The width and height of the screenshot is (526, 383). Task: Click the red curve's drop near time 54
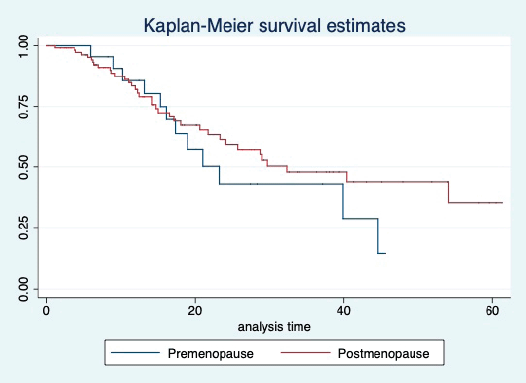(448, 192)
